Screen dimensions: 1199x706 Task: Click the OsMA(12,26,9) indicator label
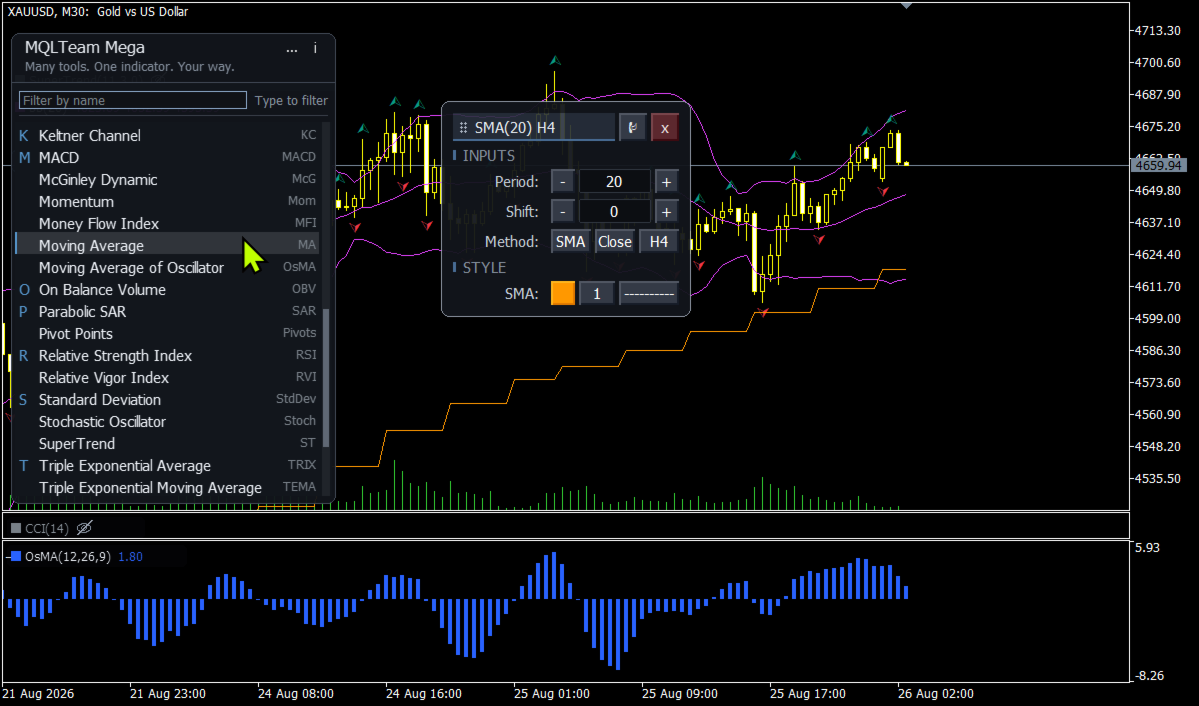click(x=67, y=557)
